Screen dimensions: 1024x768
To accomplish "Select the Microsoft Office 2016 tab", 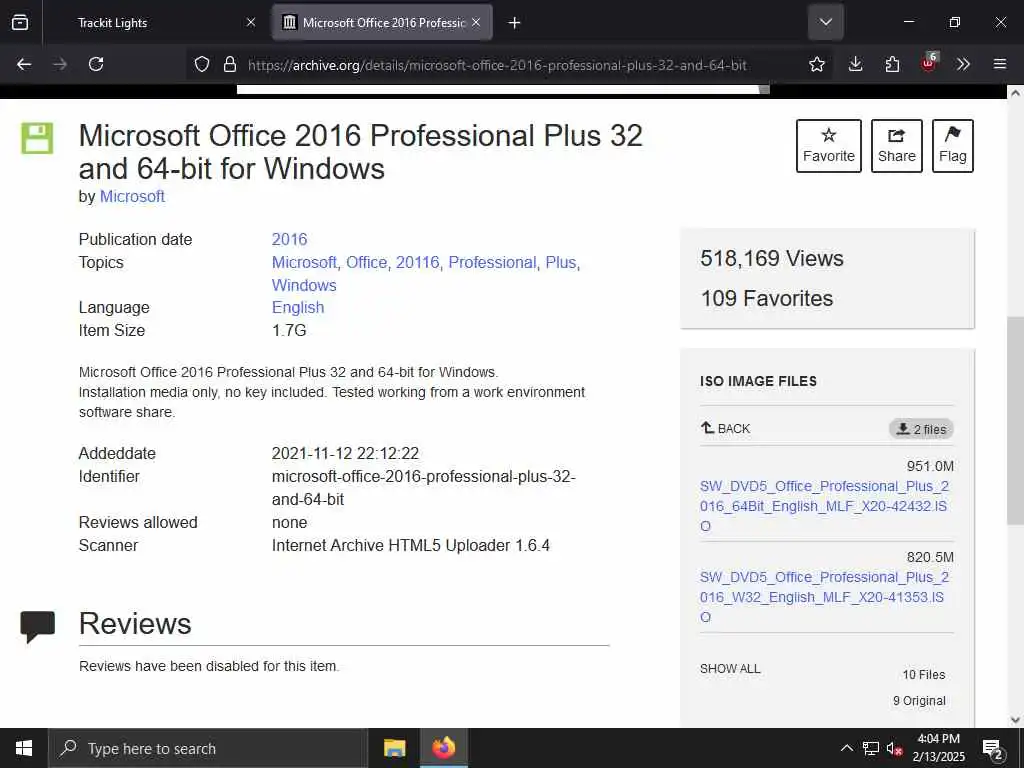I will pos(382,22).
